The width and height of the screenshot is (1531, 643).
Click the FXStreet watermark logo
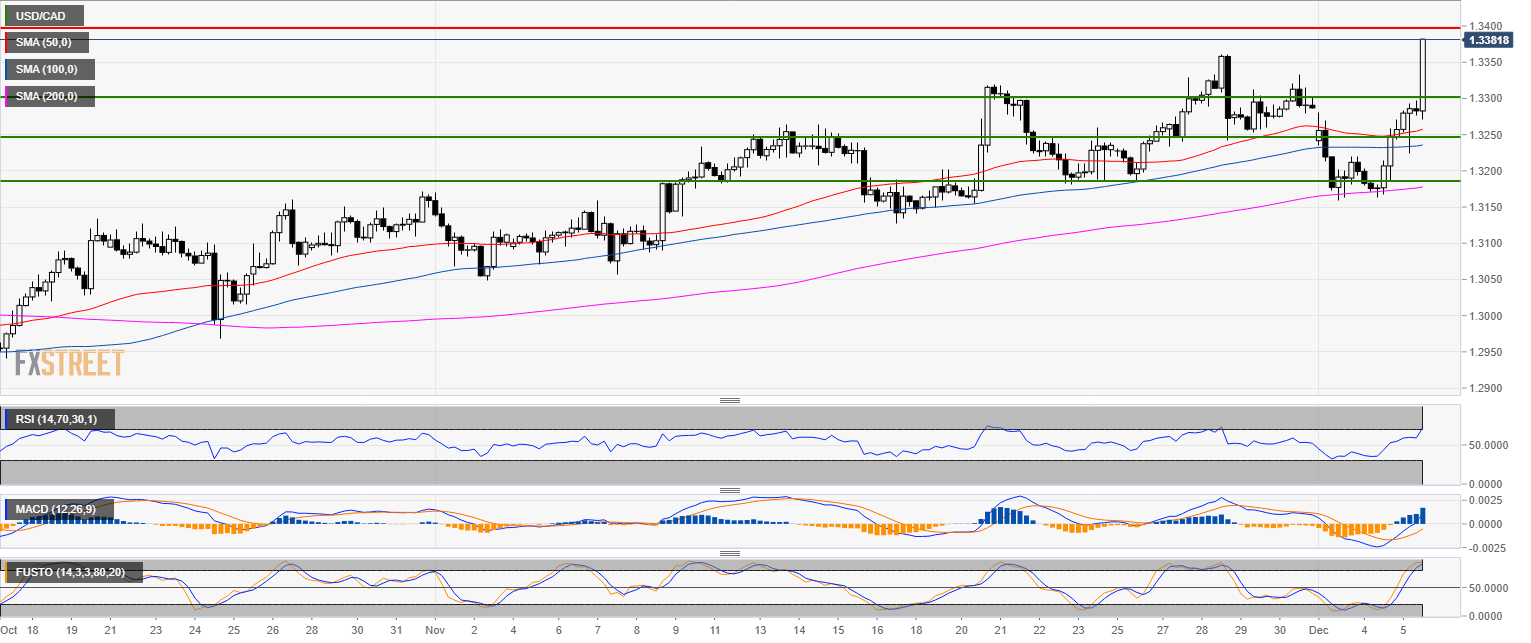coord(69,363)
